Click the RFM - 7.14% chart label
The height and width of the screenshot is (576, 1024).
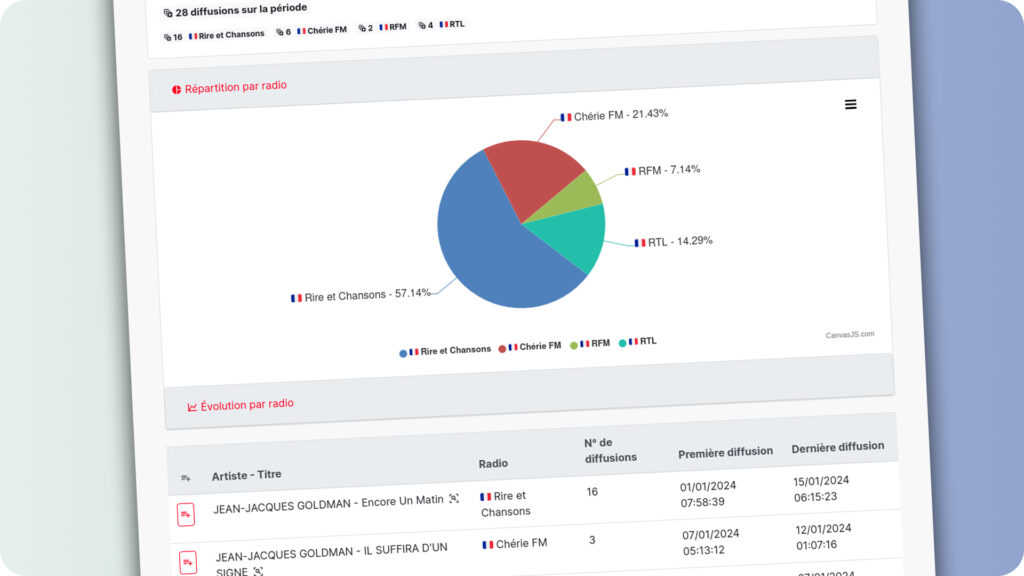point(662,170)
